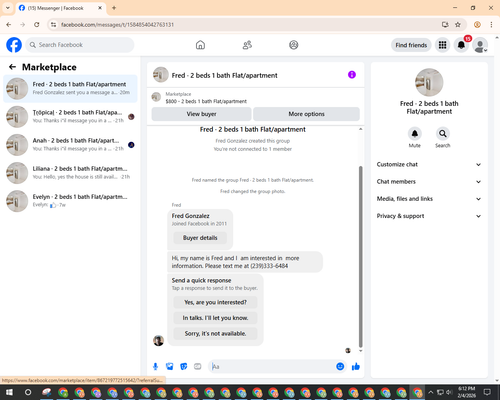
Task: Click the scroll down arrow in chat
Action: tap(360, 351)
